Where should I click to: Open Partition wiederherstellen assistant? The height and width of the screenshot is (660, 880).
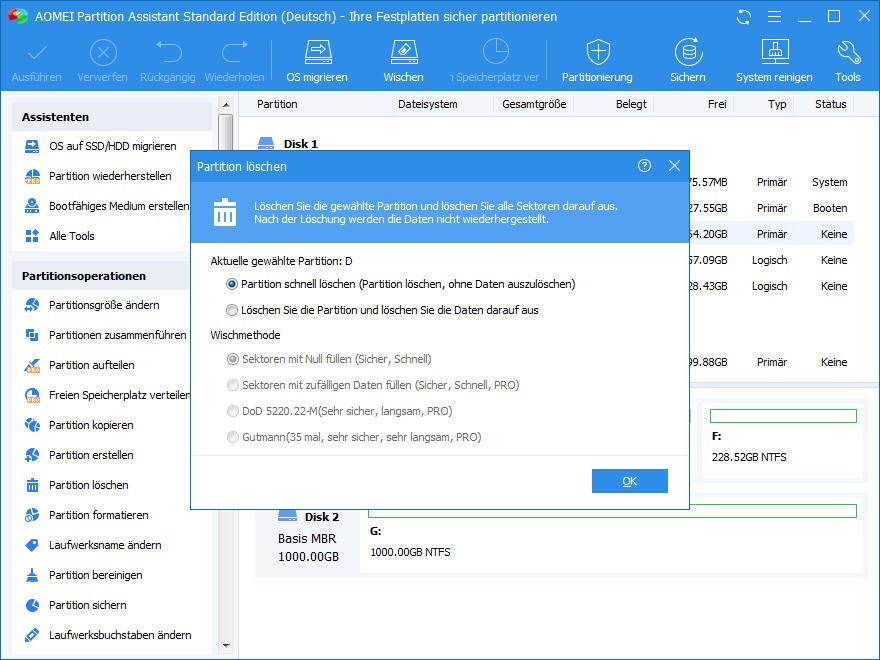pos(112,176)
